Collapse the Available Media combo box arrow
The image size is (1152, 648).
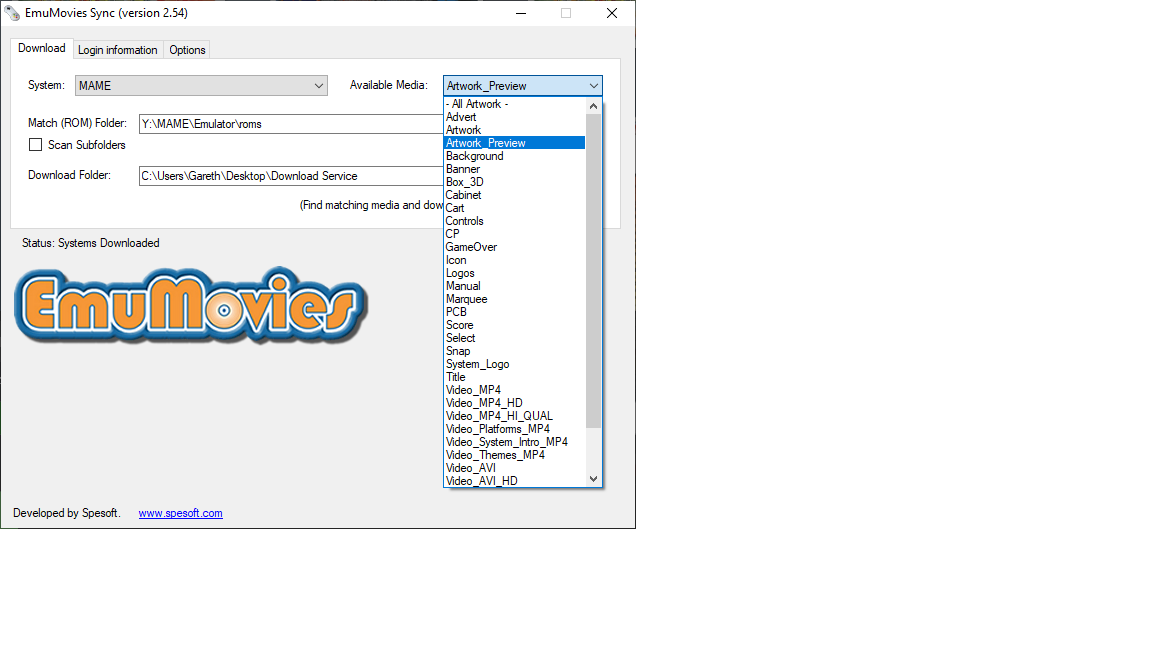pos(594,86)
